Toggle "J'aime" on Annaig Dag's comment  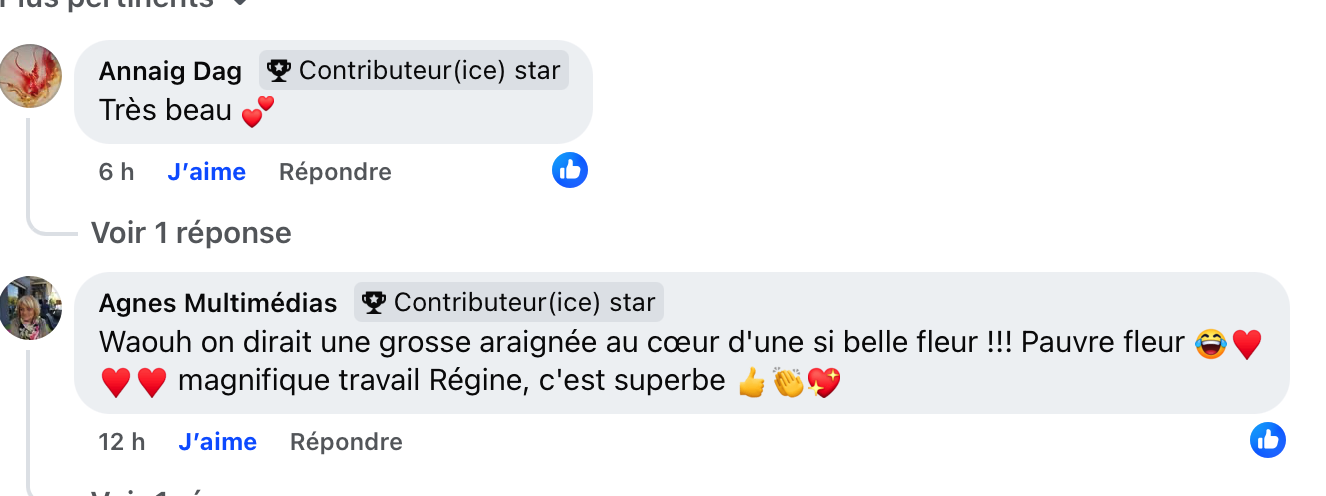coord(206,172)
